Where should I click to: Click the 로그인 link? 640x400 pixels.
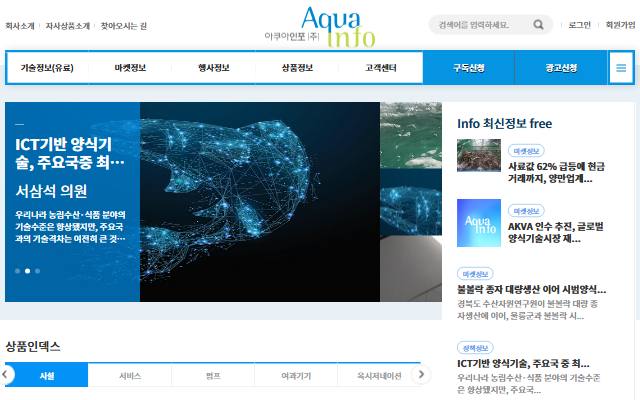click(x=580, y=25)
